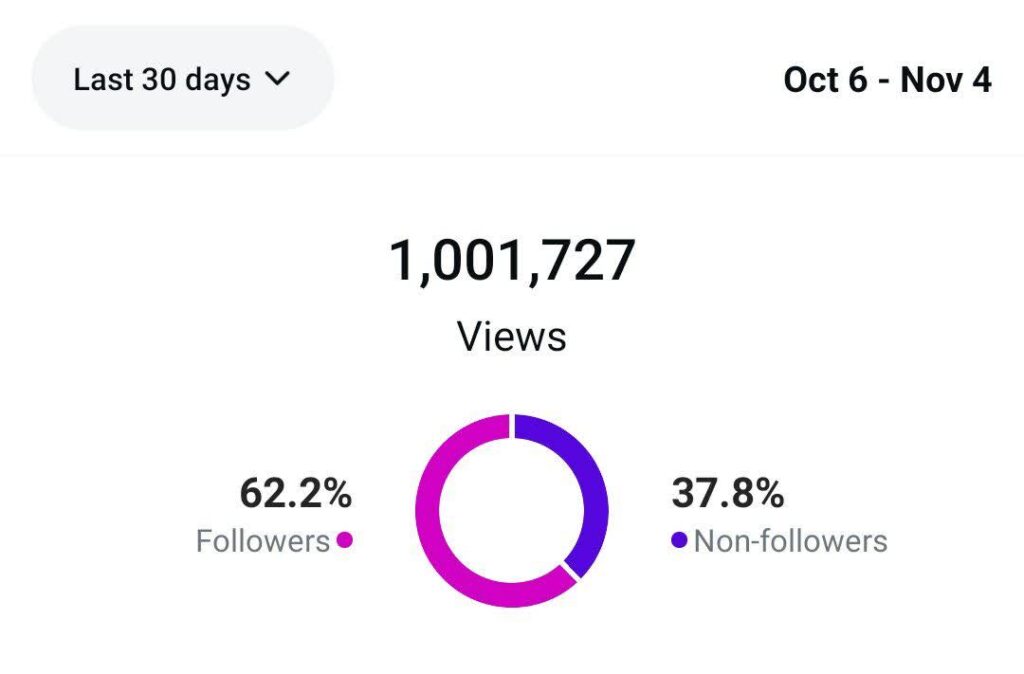Click the divider line below the header
The width and height of the screenshot is (1024, 674).
512,155
